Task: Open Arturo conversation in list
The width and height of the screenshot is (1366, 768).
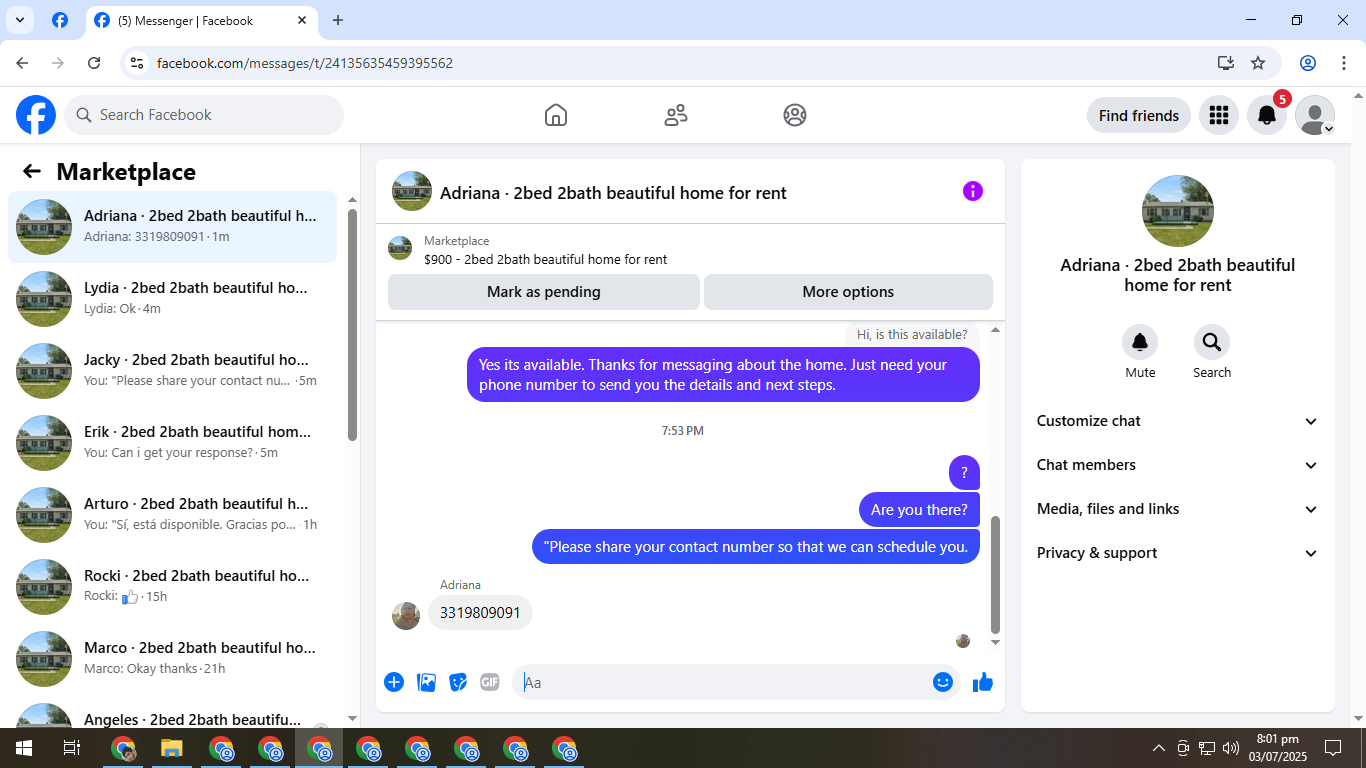Action: click(x=173, y=515)
